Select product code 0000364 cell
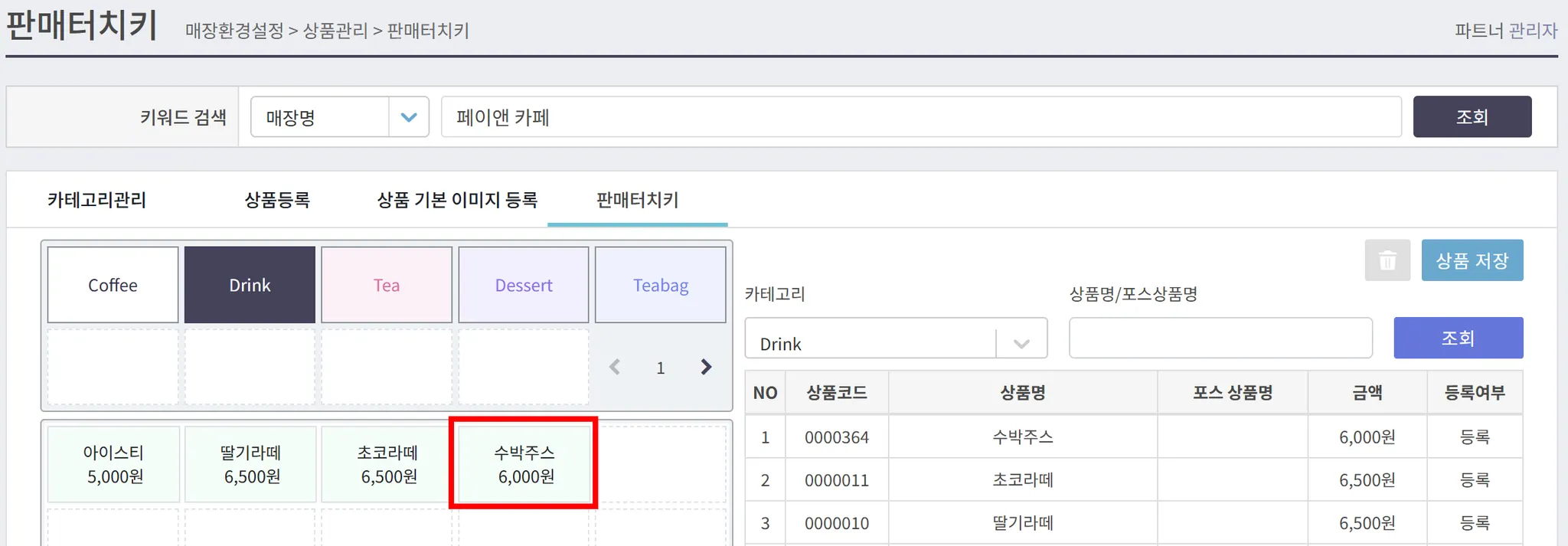 coord(837,437)
